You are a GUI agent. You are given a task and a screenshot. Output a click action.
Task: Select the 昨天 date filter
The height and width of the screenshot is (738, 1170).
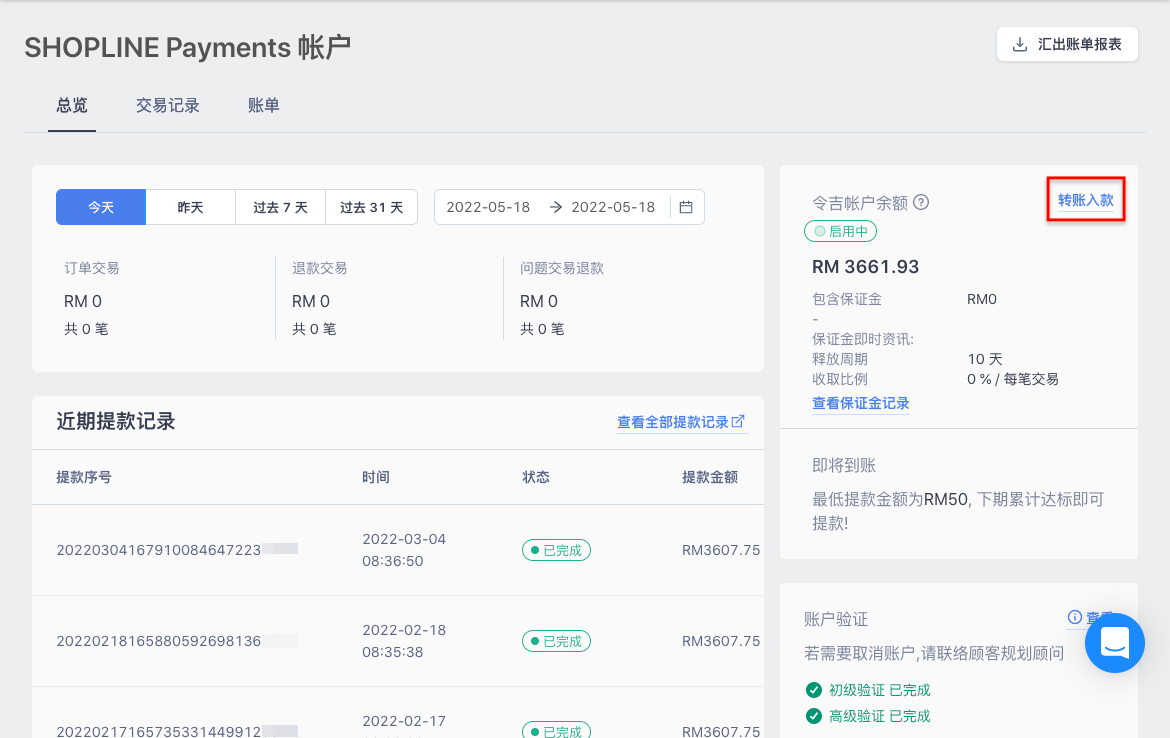[190, 207]
